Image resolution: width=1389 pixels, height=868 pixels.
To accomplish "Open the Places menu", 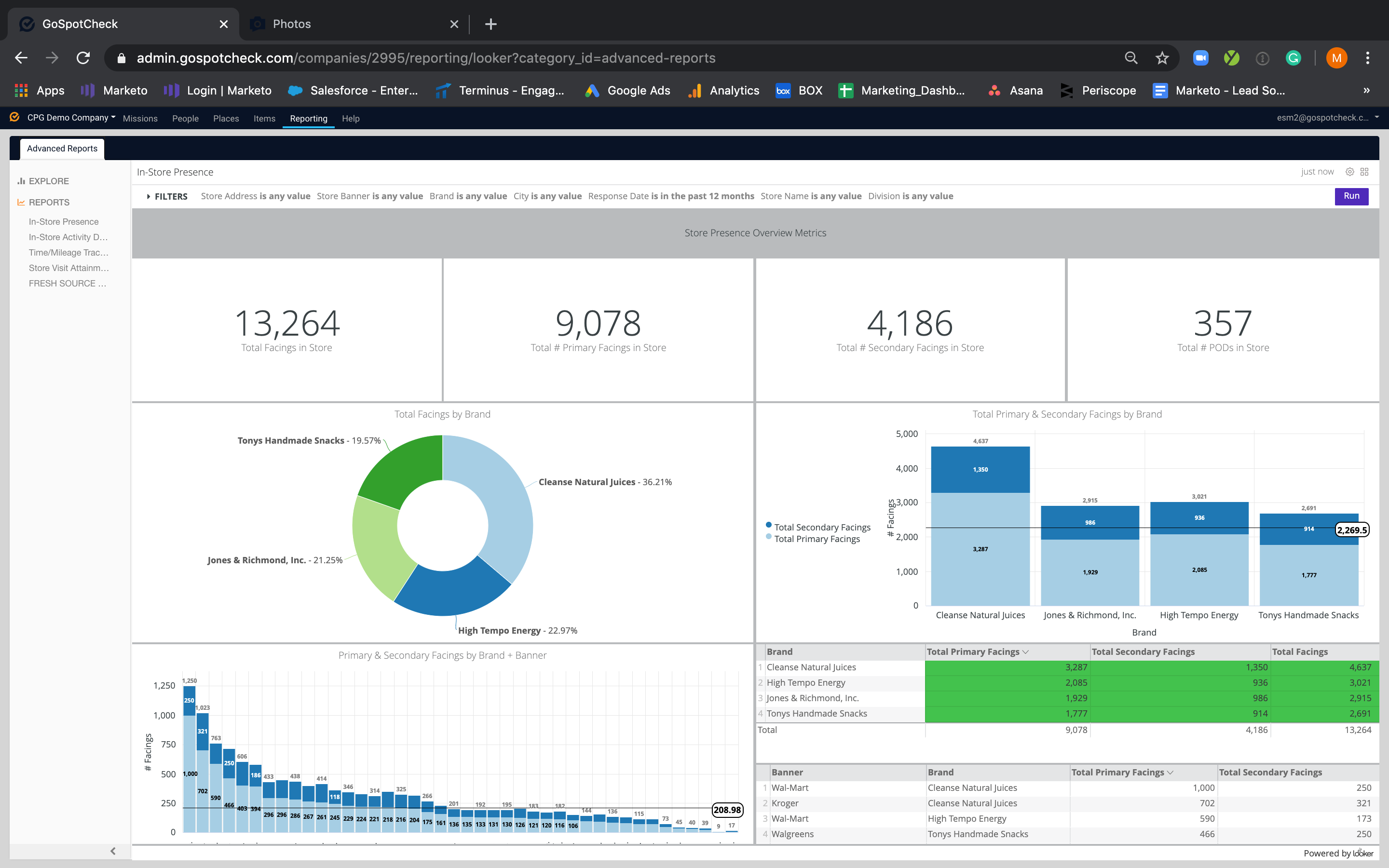I will (226, 118).
